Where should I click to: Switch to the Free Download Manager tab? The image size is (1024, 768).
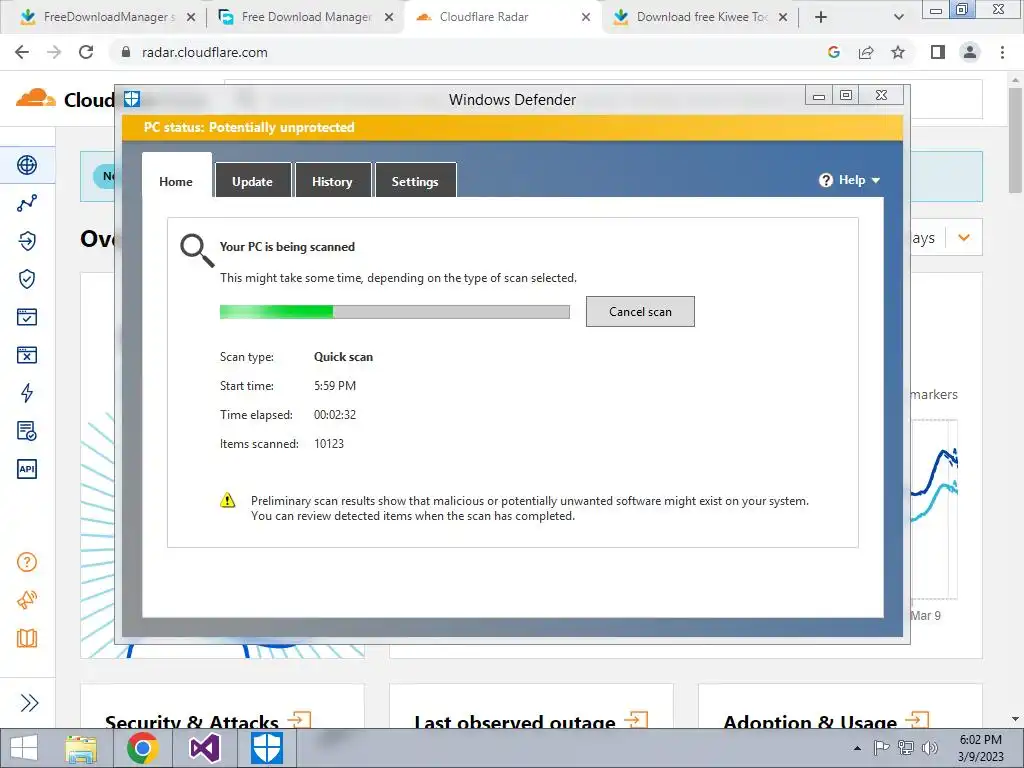coord(306,17)
